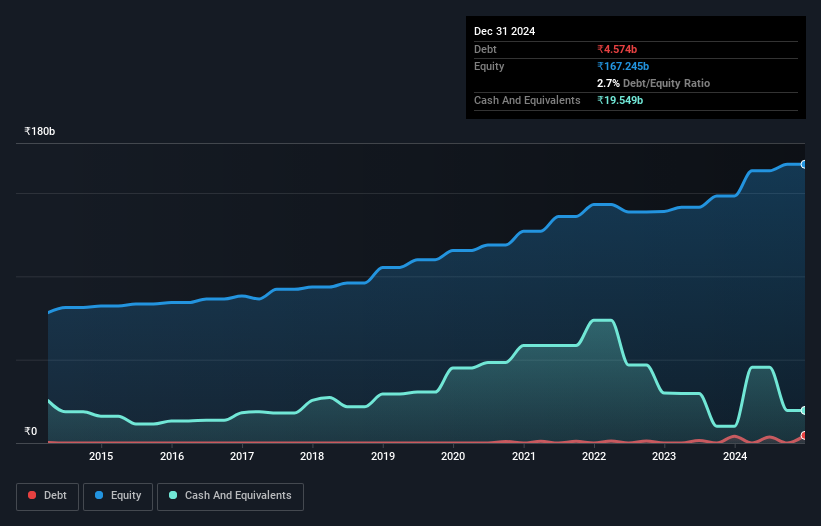Click the ₹0 y-axis label

click(31, 431)
